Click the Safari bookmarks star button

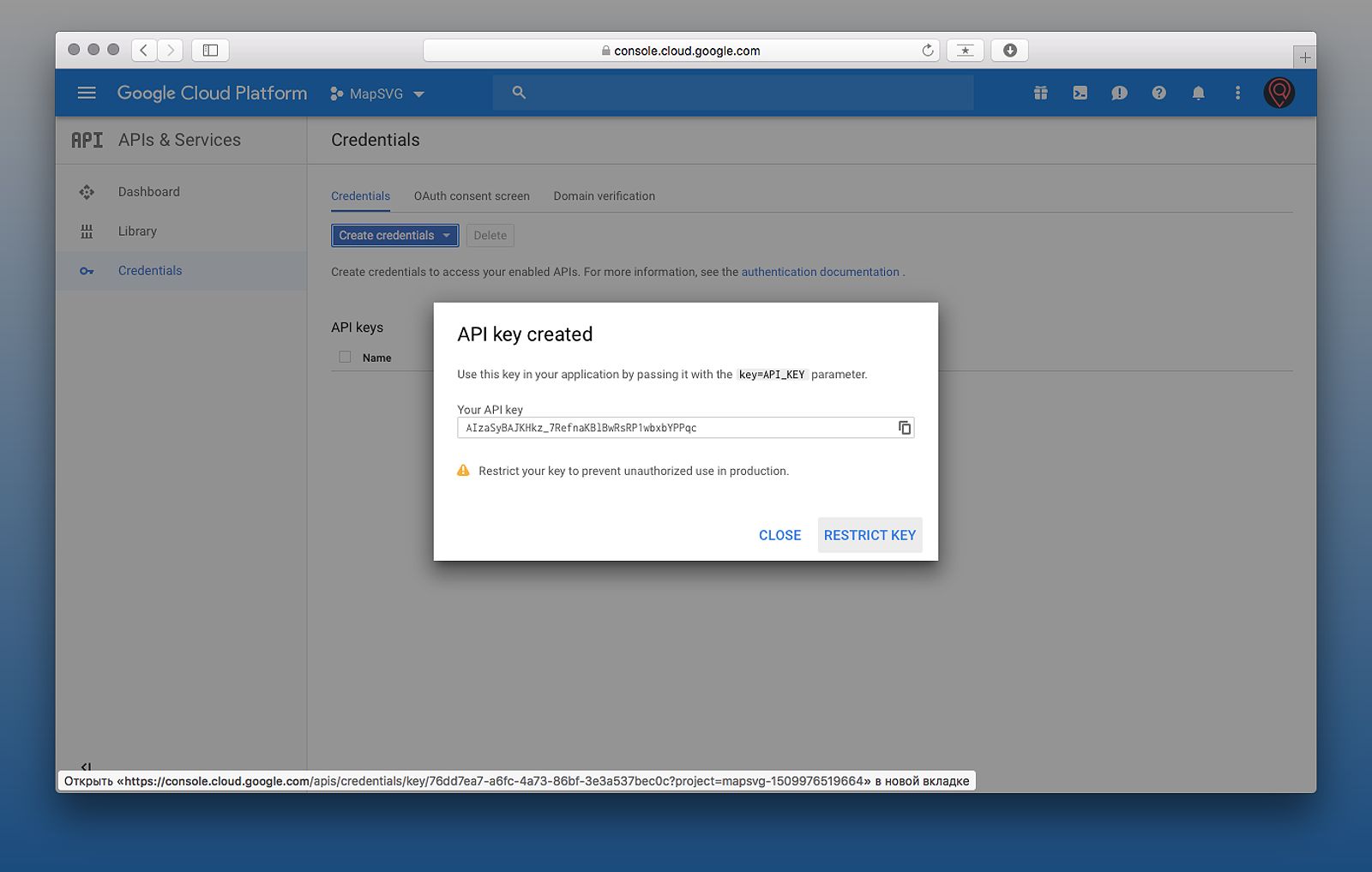pos(966,51)
